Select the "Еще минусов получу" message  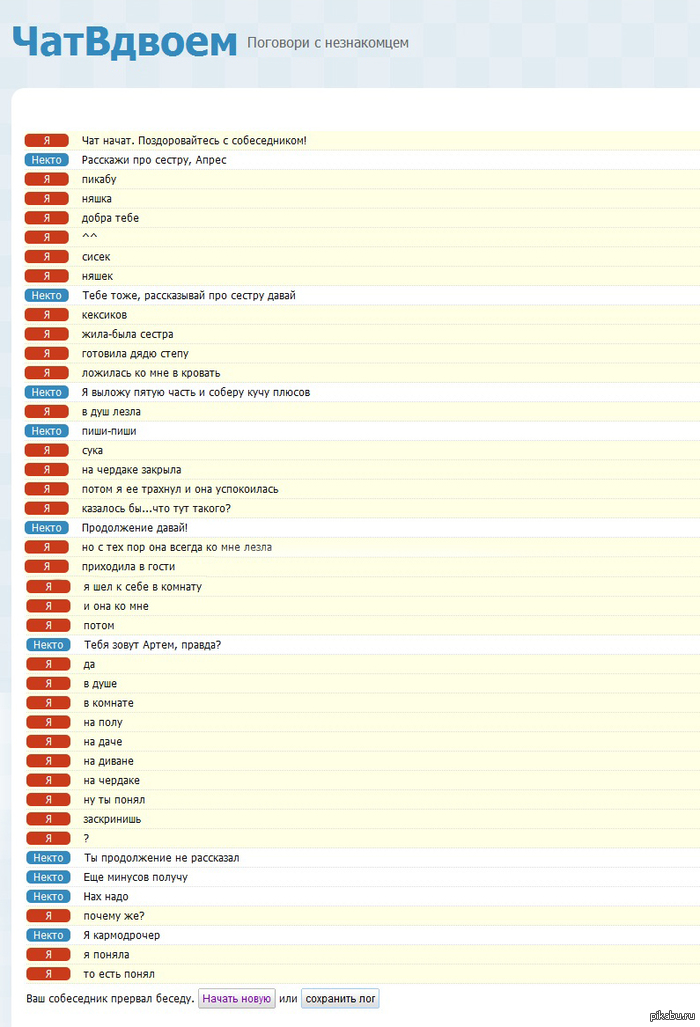click(x=136, y=877)
